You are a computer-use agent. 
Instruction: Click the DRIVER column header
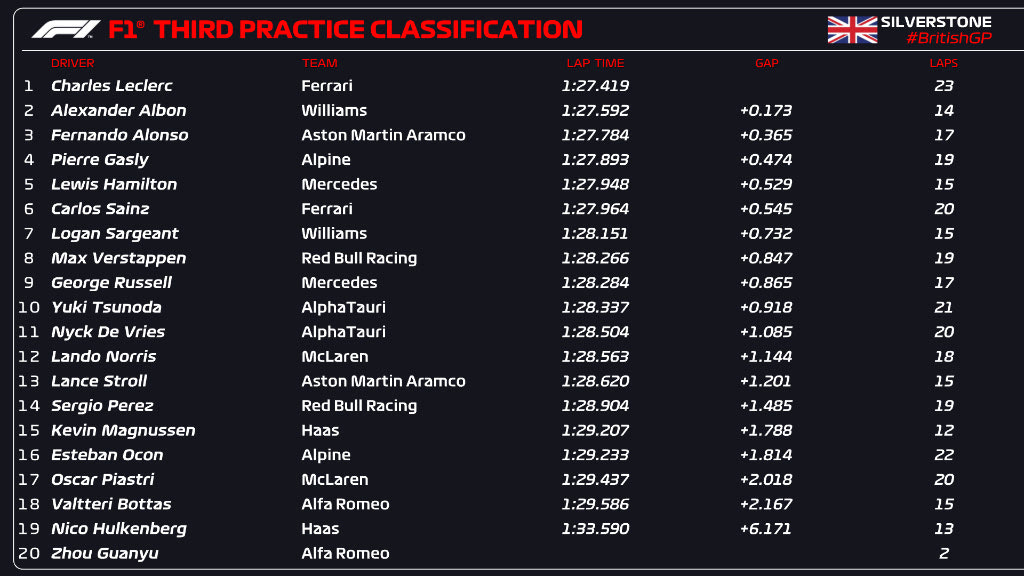tap(72, 63)
